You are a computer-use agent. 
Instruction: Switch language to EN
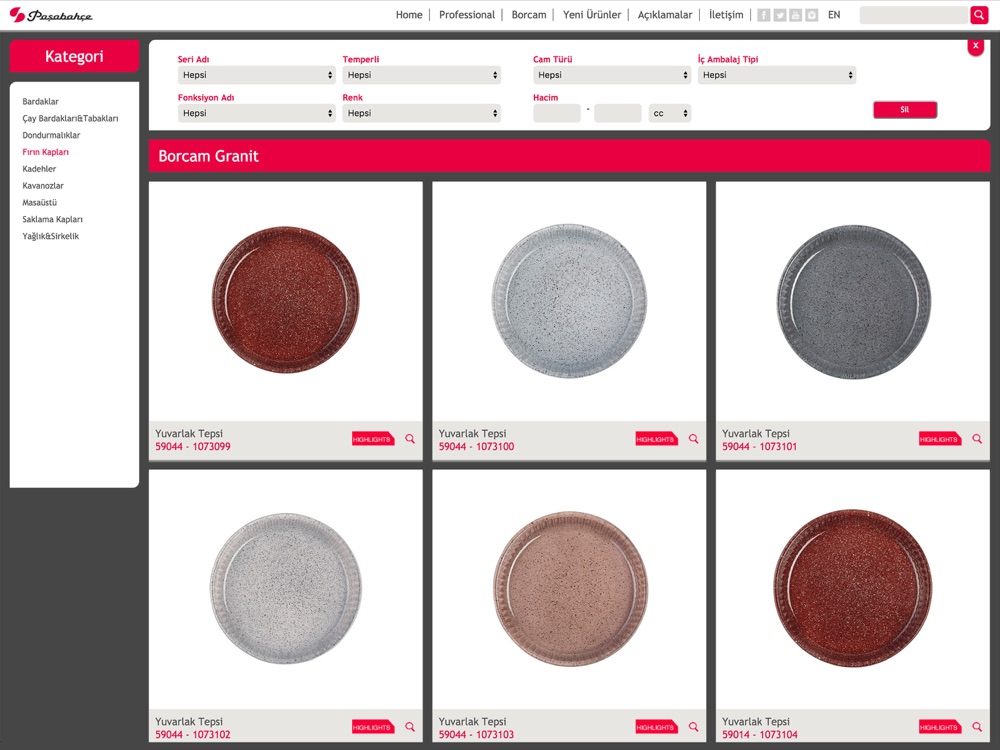click(834, 15)
